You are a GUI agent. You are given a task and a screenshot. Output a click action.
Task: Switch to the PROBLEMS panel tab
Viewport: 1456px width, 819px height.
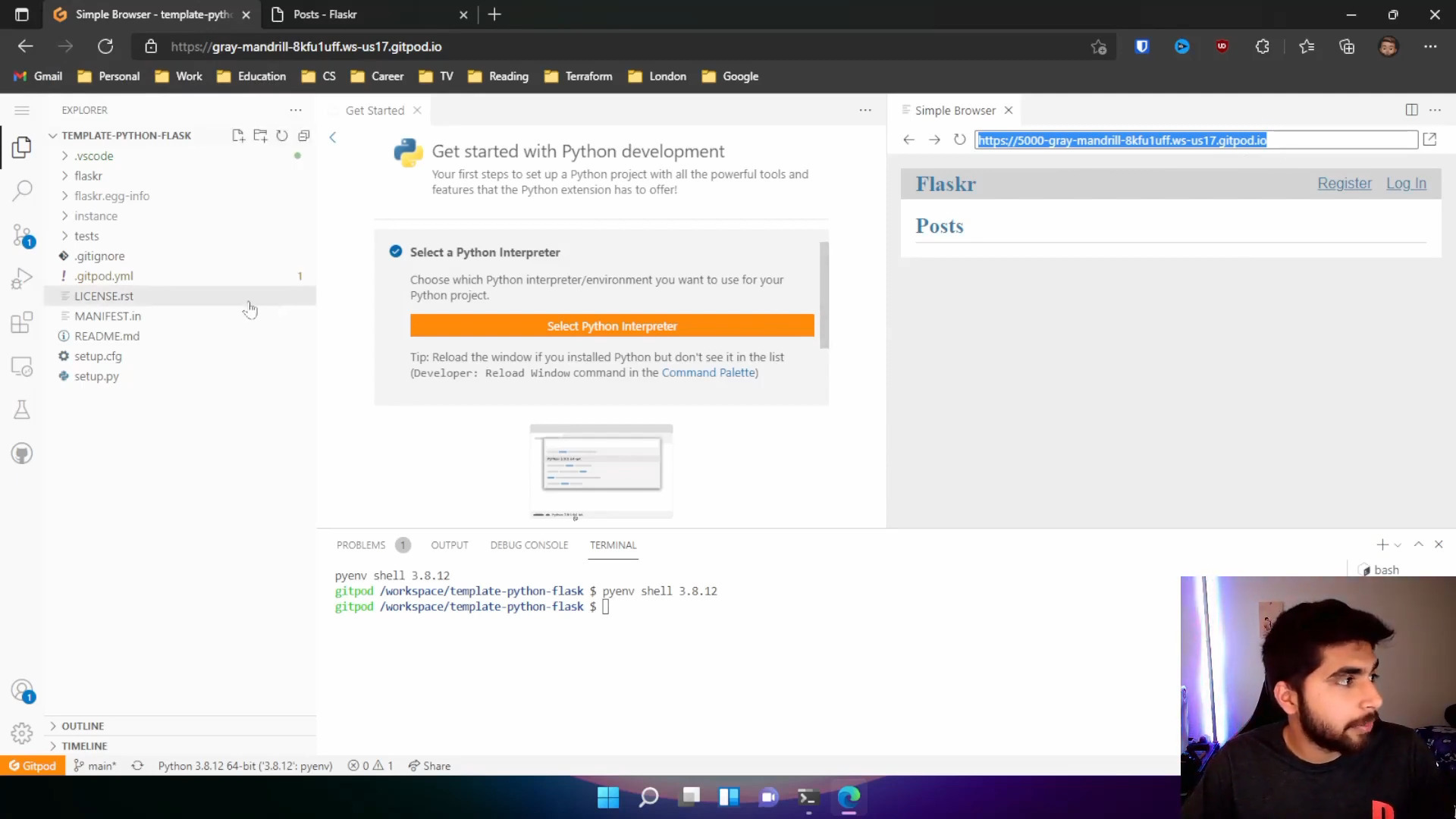click(361, 545)
